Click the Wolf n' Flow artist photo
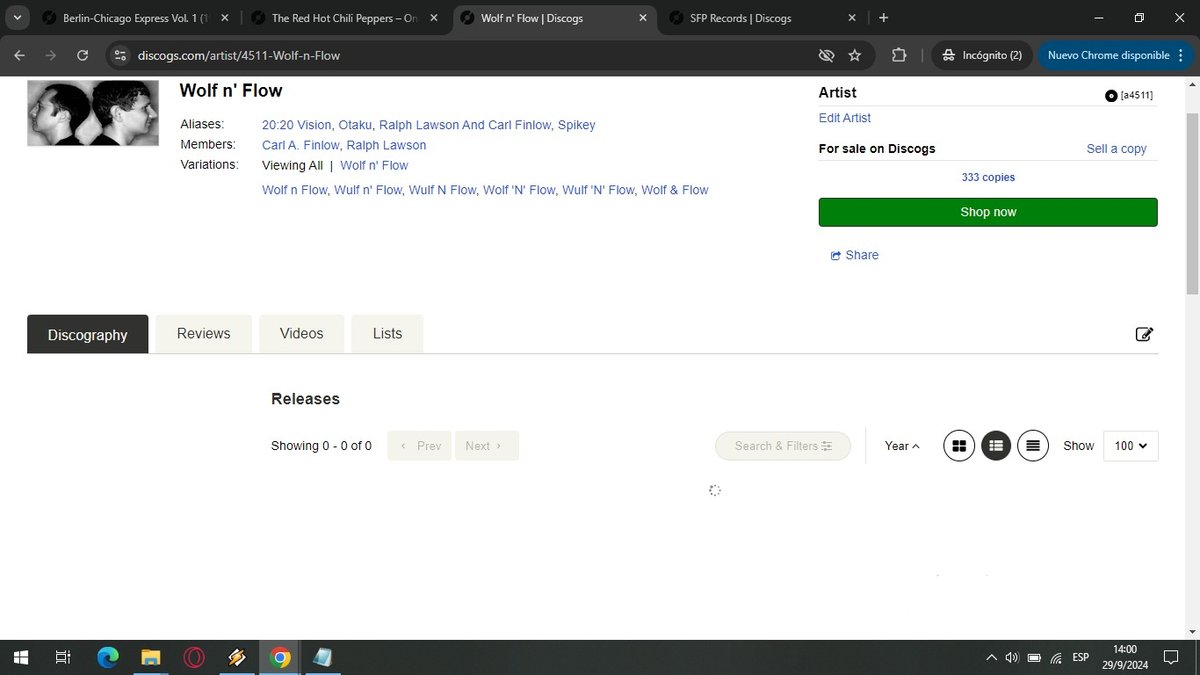 pos(92,113)
